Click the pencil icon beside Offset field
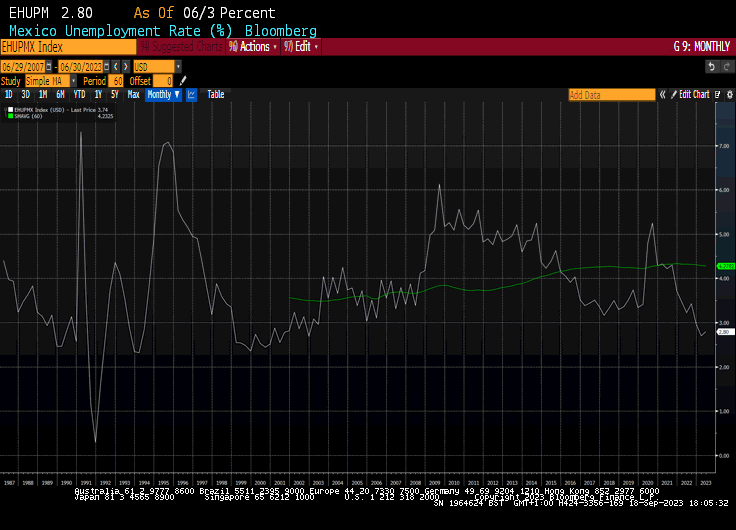Screen dimensions: 736x530 click(183, 80)
